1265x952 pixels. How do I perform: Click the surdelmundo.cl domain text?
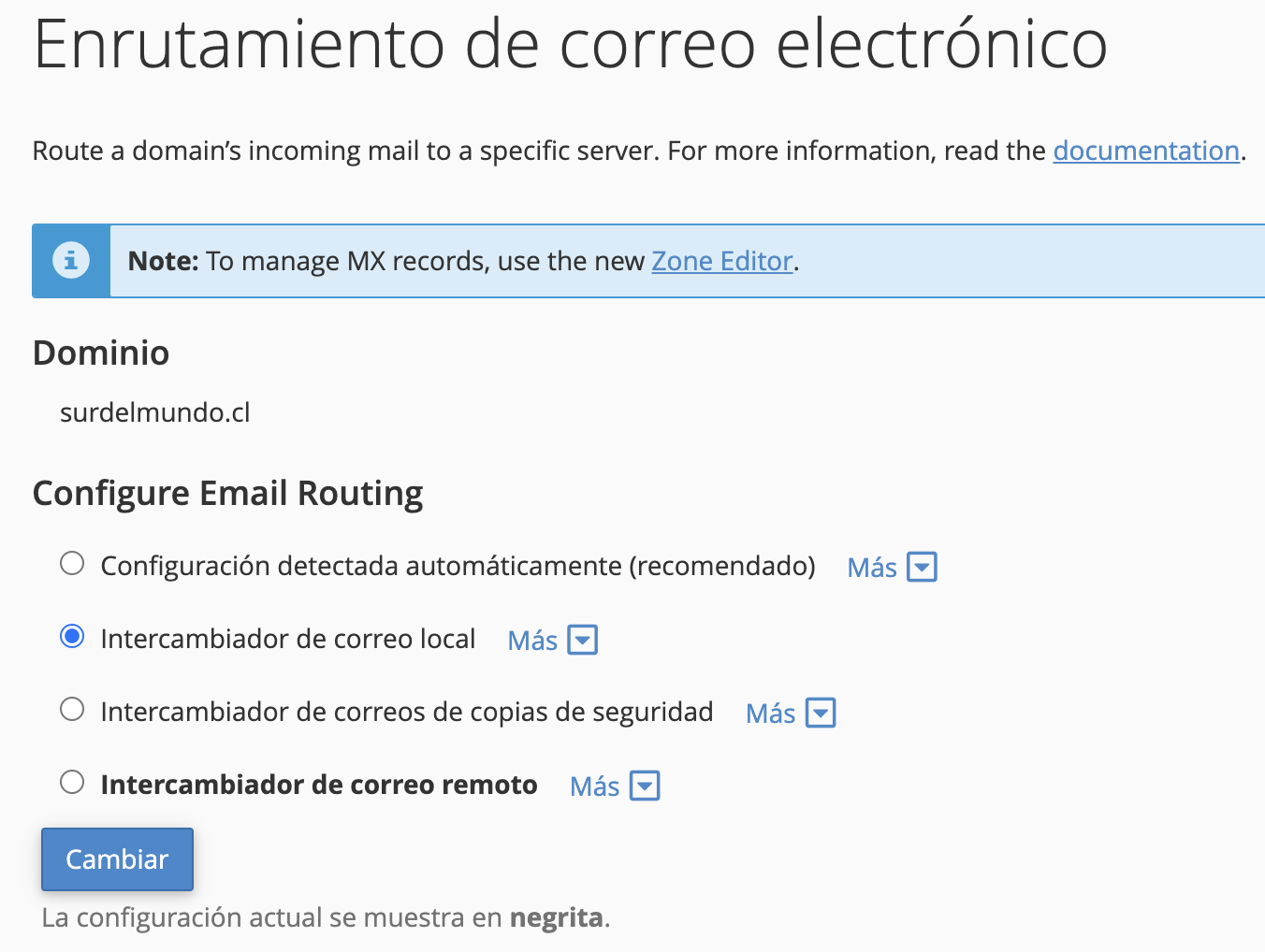(155, 412)
